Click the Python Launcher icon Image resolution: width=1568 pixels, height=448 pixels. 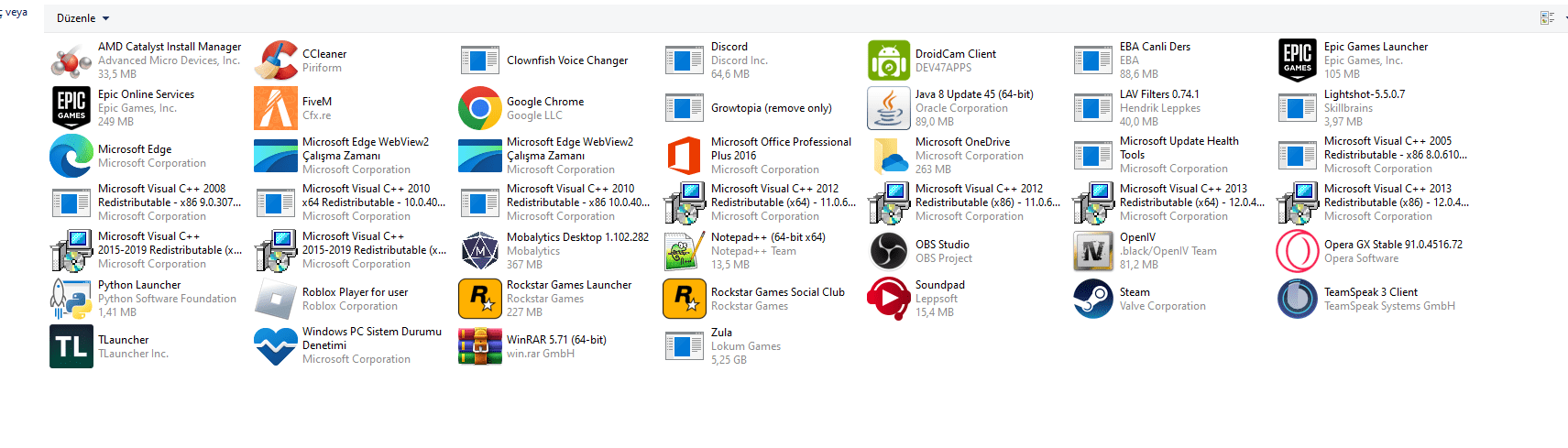click(x=71, y=299)
